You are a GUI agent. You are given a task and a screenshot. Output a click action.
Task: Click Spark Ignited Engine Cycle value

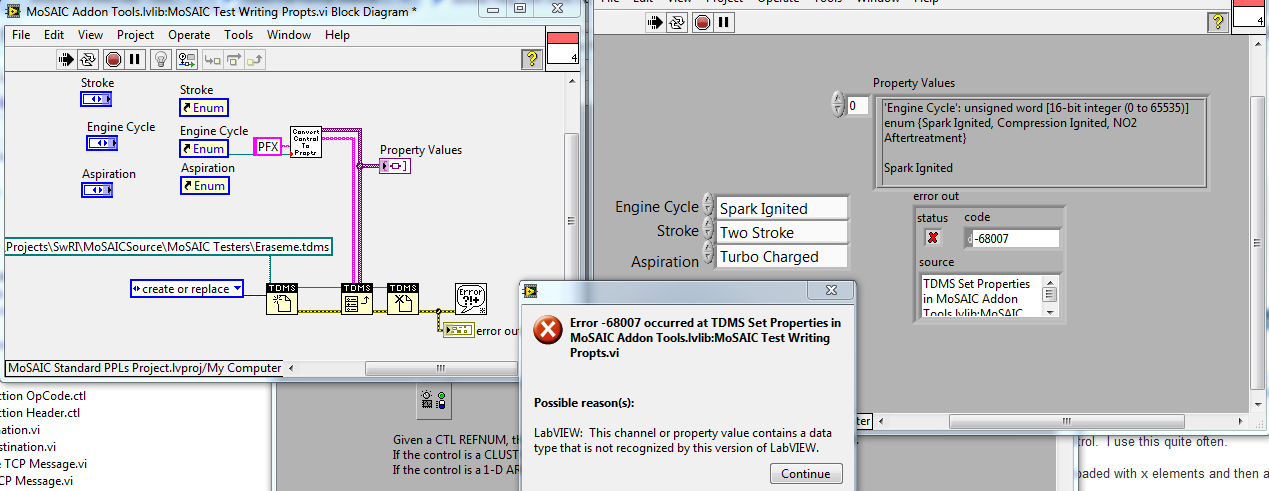[x=782, y=208]
